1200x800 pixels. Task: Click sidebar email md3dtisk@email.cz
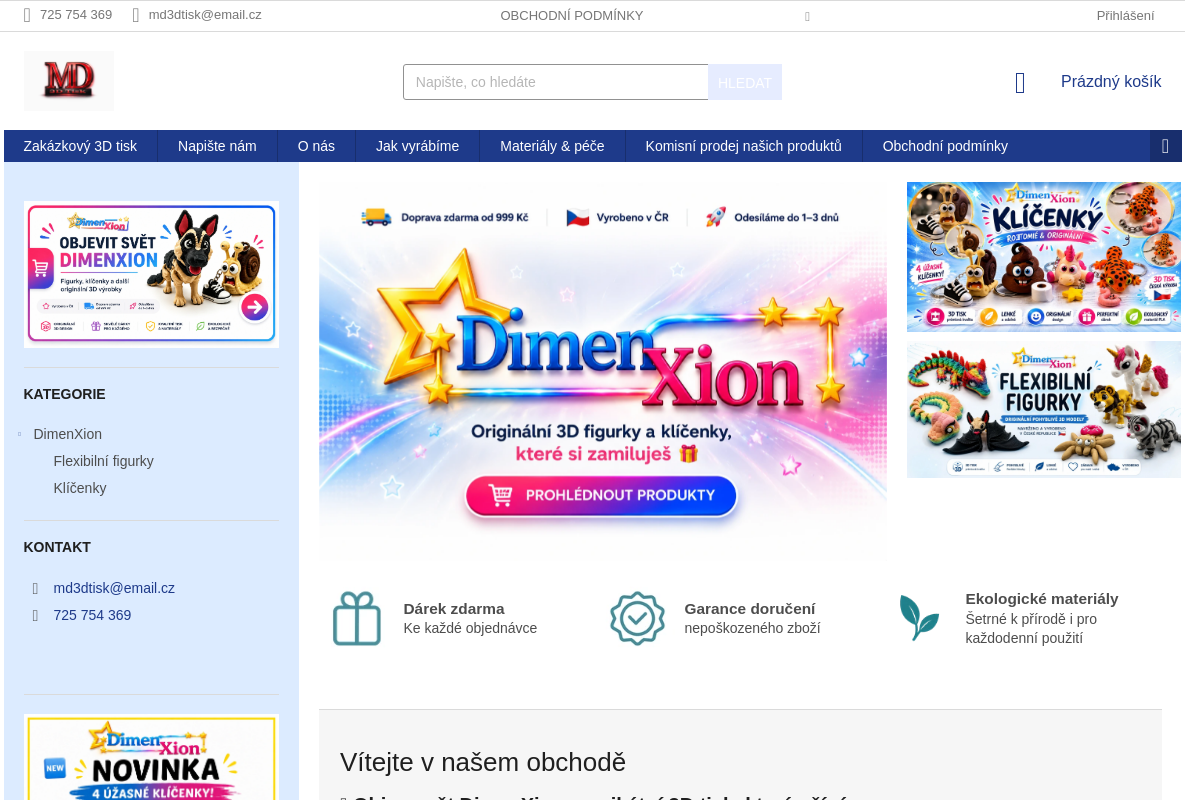click(x=114, y=588)
